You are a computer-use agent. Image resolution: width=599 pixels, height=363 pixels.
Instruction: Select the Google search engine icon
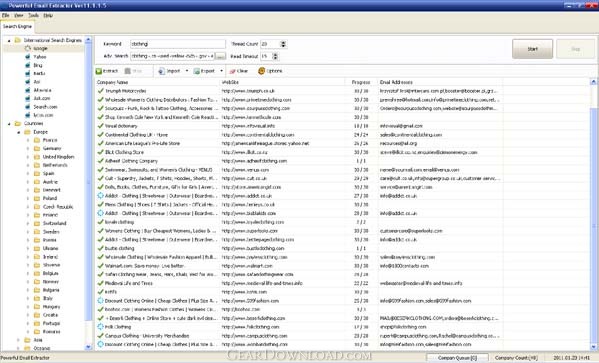pyautogui.click(x=28, y=49)
